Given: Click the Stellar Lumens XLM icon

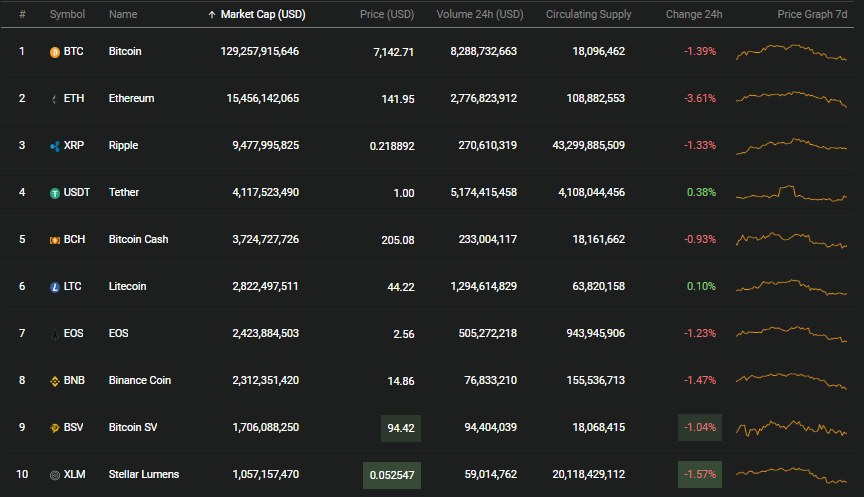Looking at the screenshot, I should tap(55, 475).
